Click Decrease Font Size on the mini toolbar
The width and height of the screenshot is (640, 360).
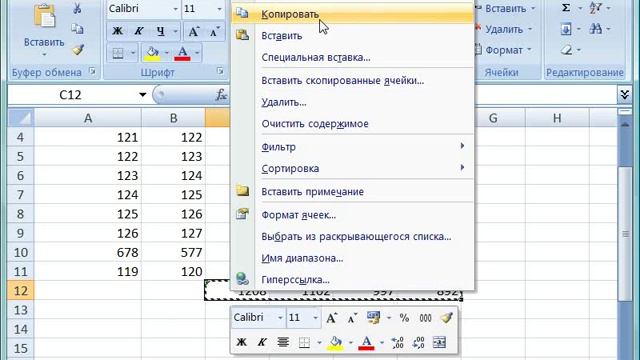click(352, 318)
